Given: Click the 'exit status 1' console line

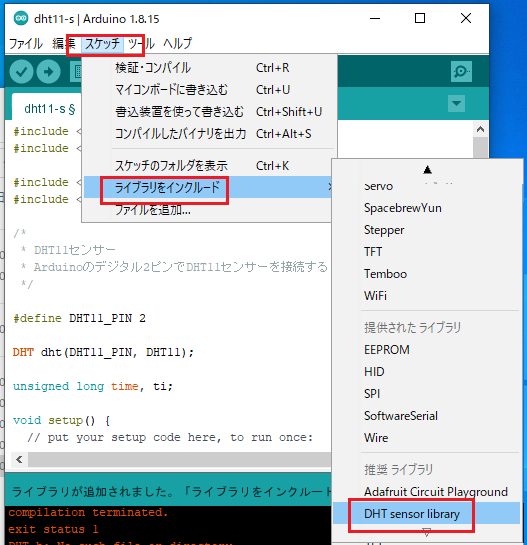Looking at the screenshot, I should [x=53, y=529].
